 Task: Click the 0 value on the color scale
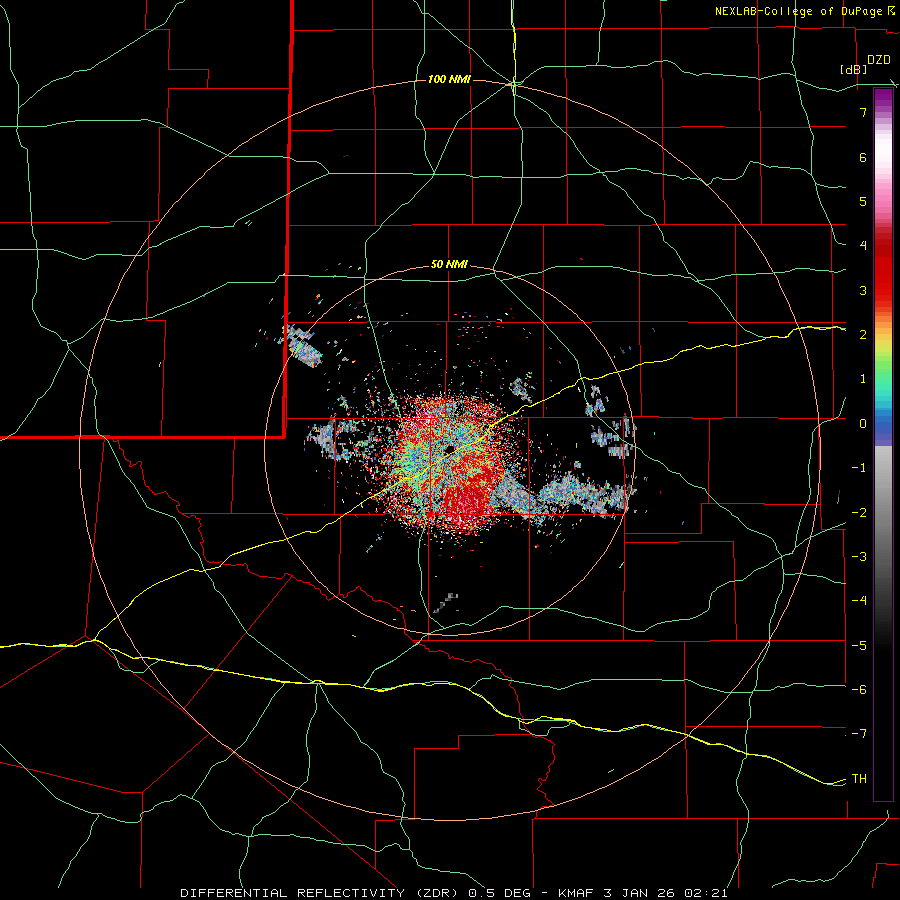[x=863, y=424]
